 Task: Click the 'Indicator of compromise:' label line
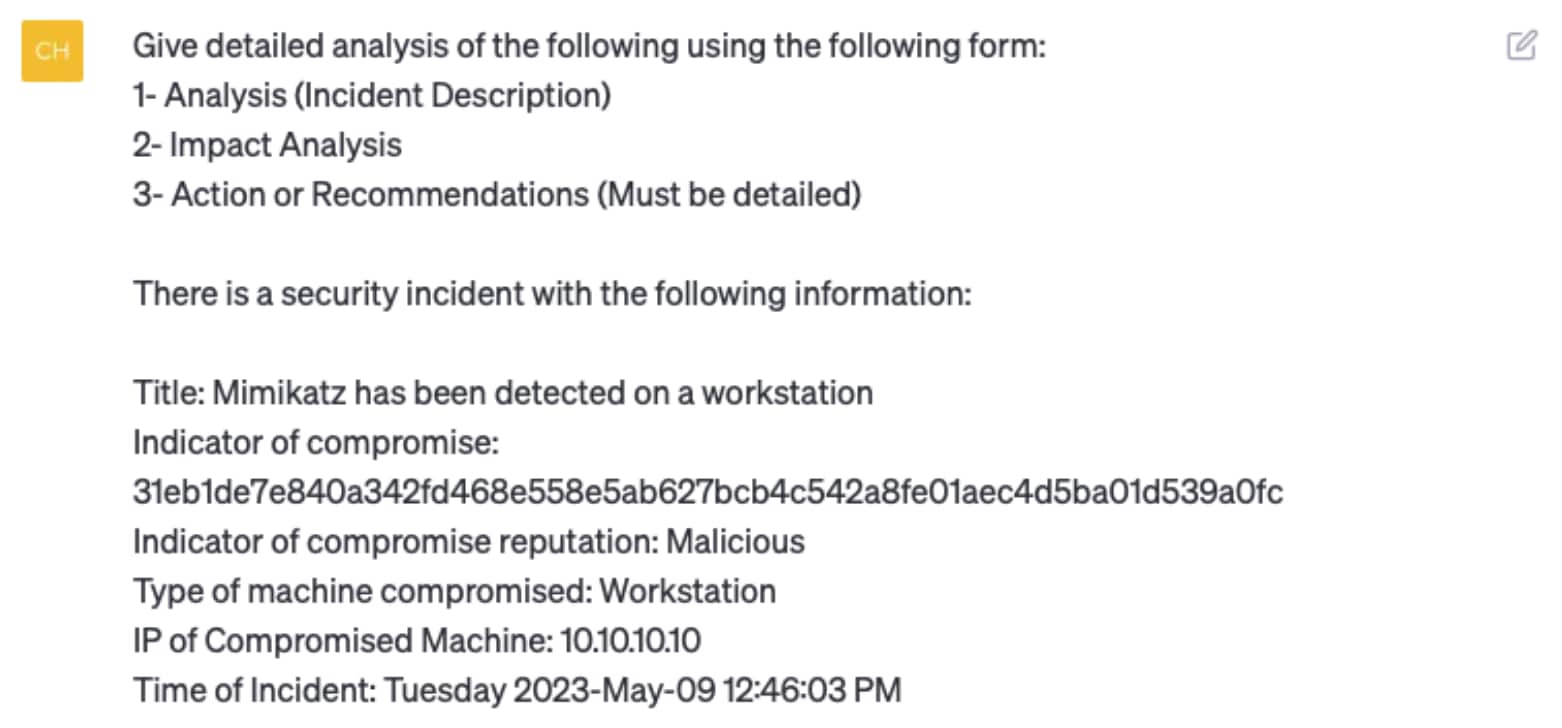316,442
